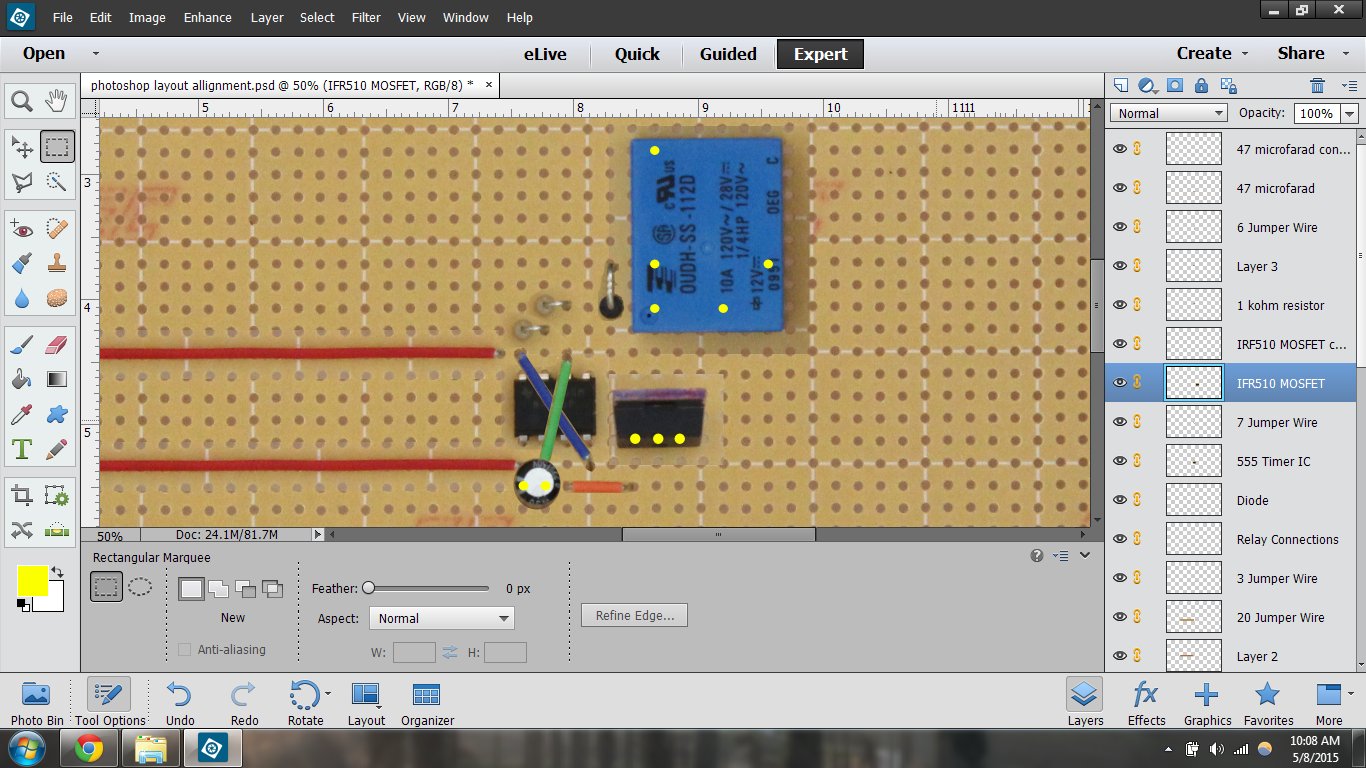This screenshot has height=768, width=1366.
Task: Create a new layer in Layers panel
Action: click(1121, 86)
